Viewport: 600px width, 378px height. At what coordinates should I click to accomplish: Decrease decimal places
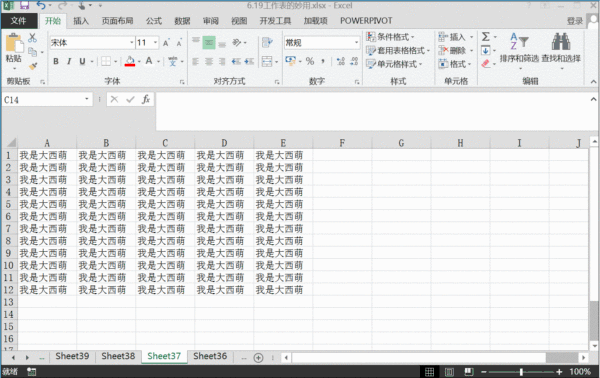coord(354,61)
